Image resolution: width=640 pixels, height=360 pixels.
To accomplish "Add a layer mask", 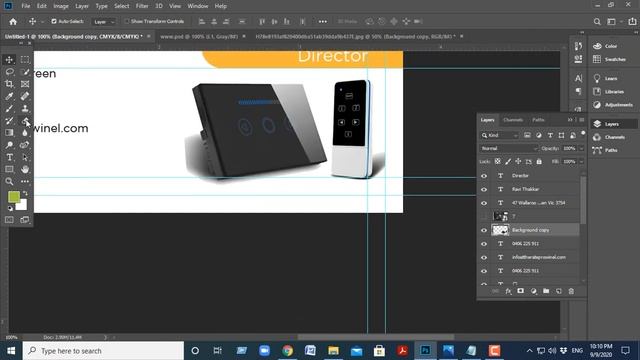I will pos(520,291).
